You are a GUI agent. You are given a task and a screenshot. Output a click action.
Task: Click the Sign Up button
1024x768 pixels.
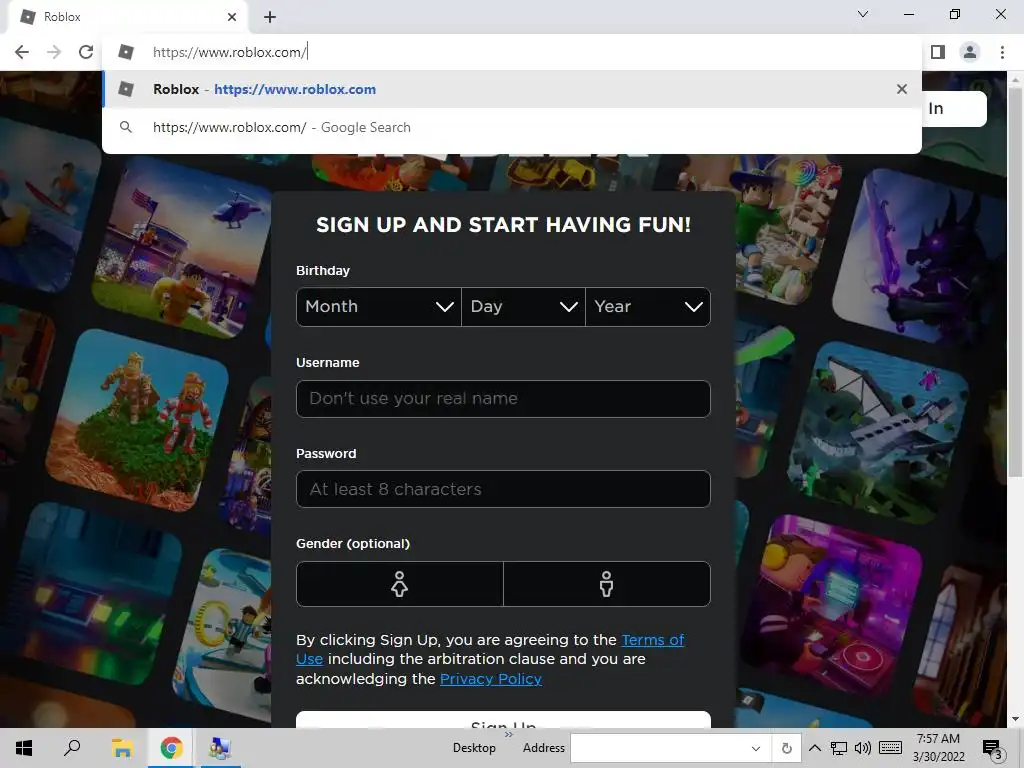[x=503, y=720]
